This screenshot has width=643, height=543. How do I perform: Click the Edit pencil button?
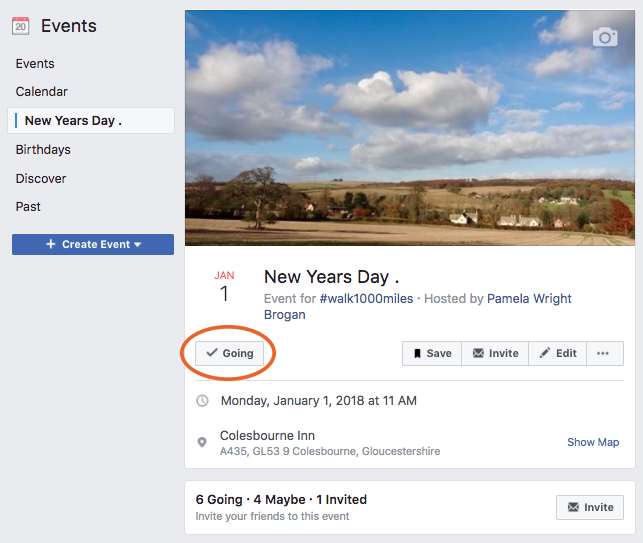[557, 353]
